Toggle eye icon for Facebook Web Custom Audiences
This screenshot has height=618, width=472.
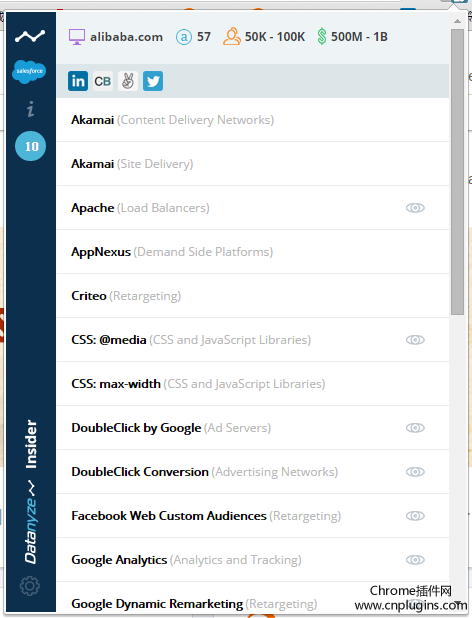coord(415,516)
